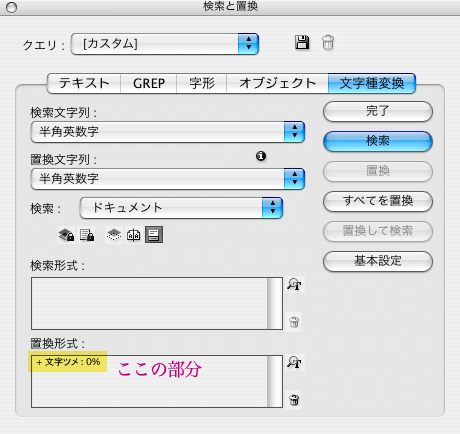Expand 検索 scope dropdown showing ドキュメント

coord(181,208)
